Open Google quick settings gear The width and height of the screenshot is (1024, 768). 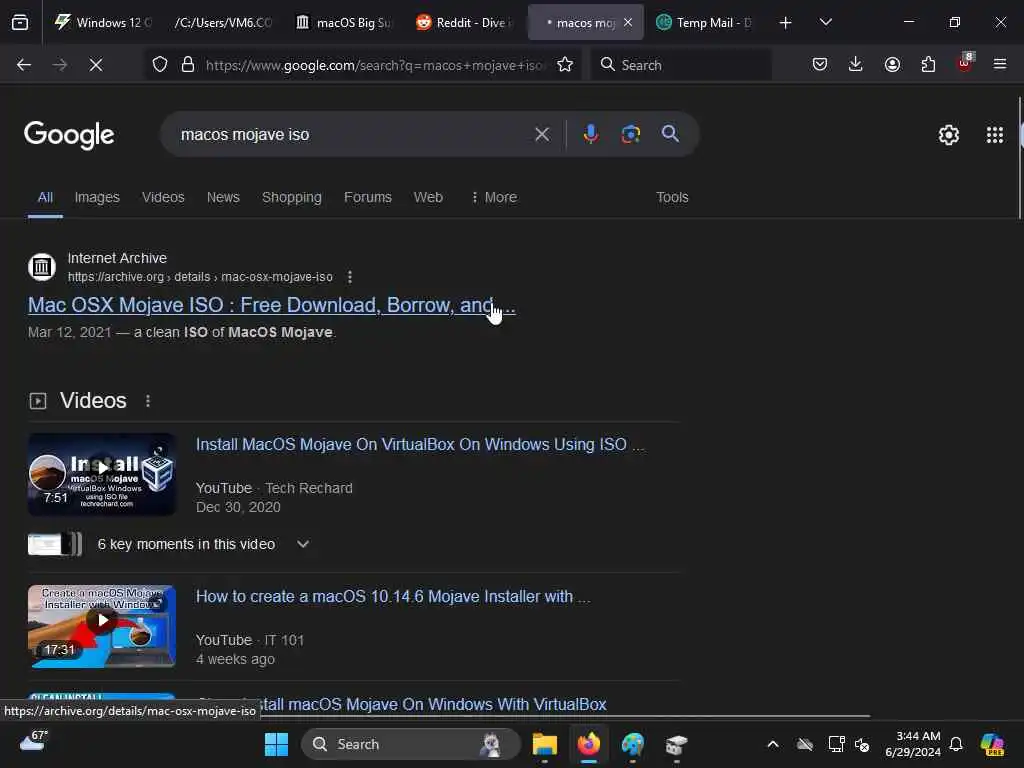tap(949, 135)
